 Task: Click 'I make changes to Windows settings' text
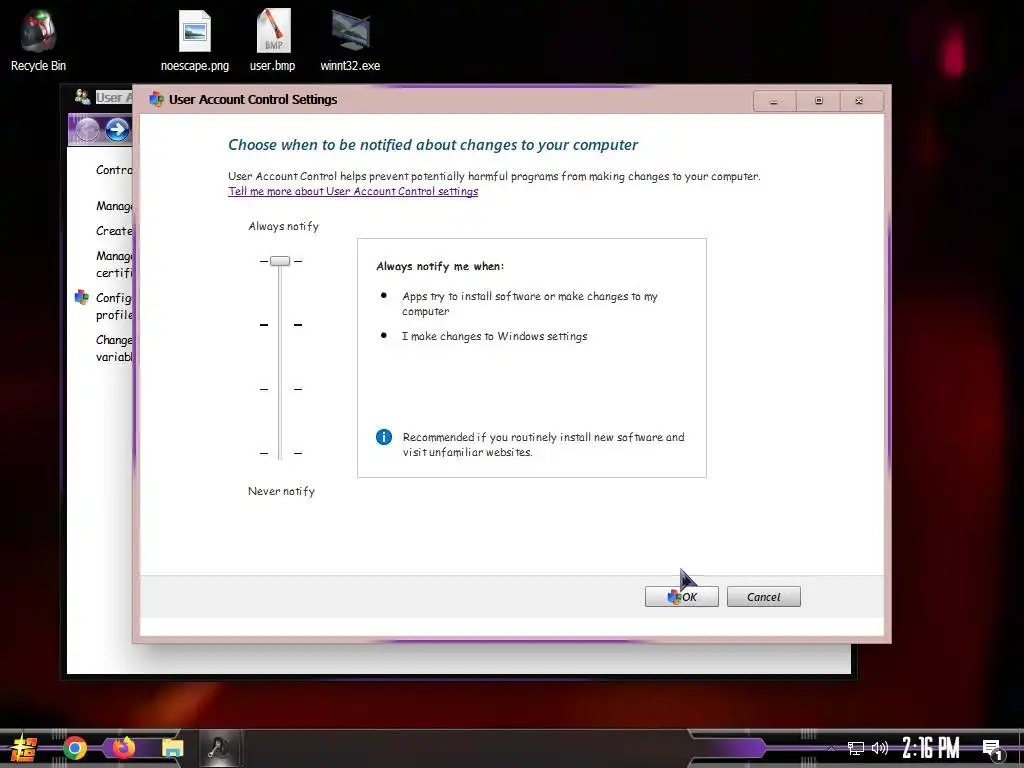pos(494,336)
